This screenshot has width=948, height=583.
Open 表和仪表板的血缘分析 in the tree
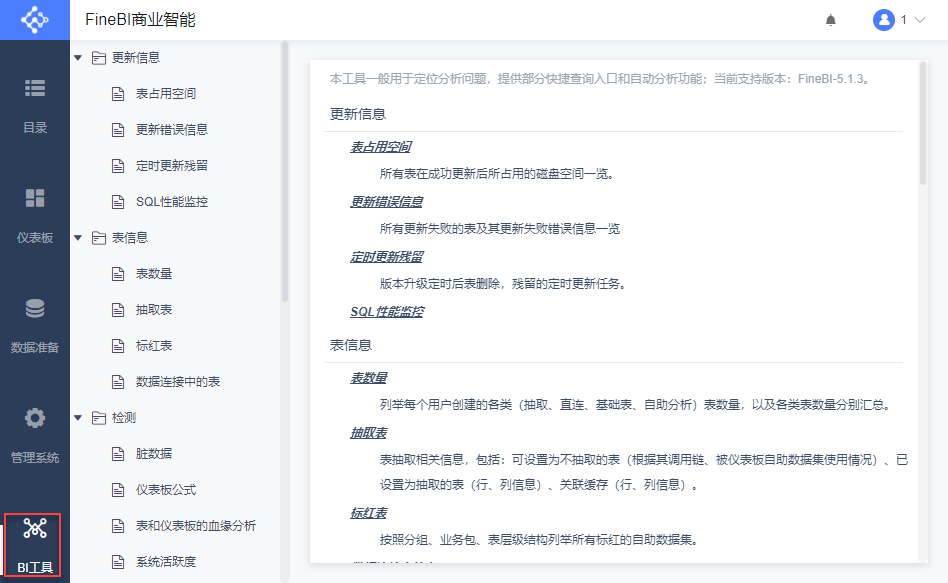click(x=195, y=526)
